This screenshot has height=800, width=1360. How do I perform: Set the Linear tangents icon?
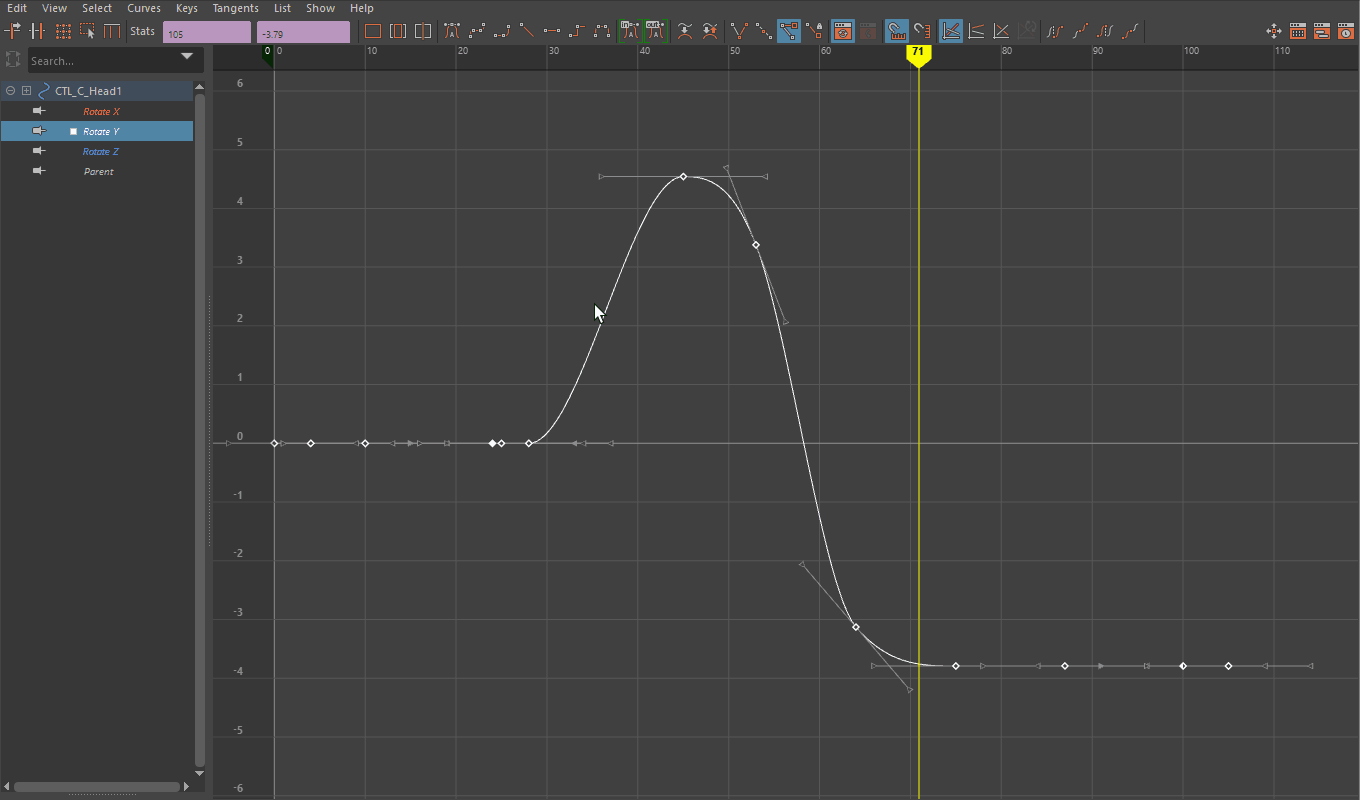click(x=527, y=31)
